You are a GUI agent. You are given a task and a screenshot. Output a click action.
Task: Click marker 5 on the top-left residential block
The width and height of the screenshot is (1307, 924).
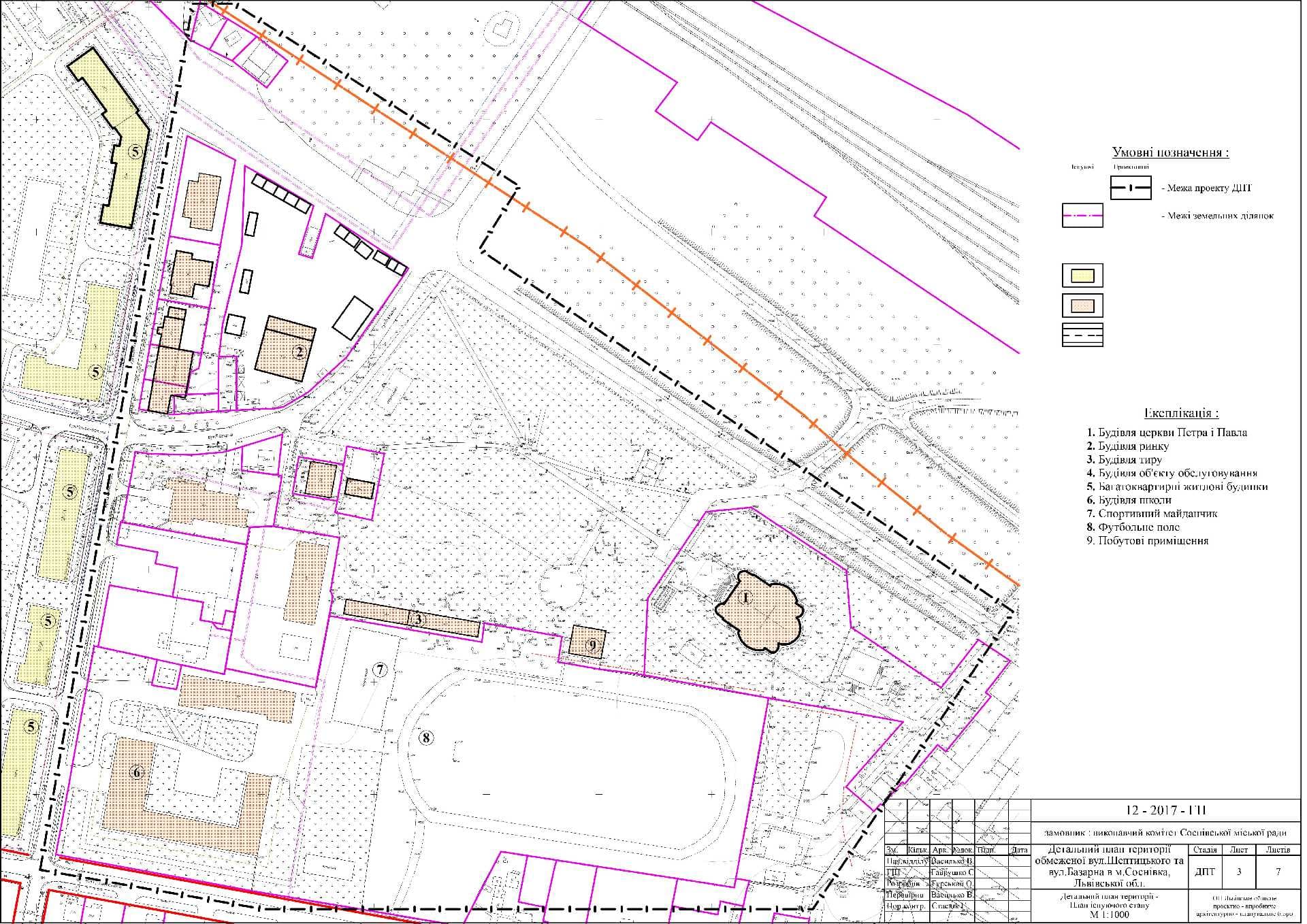tap(135, 151)
